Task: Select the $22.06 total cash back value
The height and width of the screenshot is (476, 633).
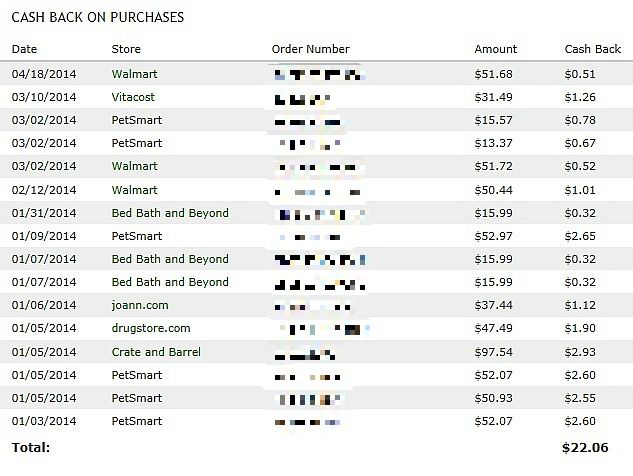Action: pyautogui.click(x=585, y=447)
